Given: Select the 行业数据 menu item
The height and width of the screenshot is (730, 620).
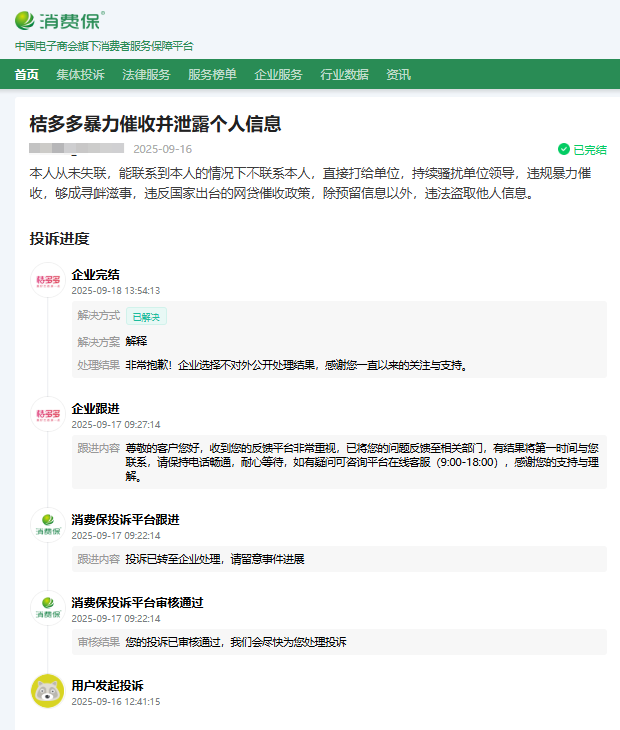Looking at the screenshot, I should pos(344,74).
